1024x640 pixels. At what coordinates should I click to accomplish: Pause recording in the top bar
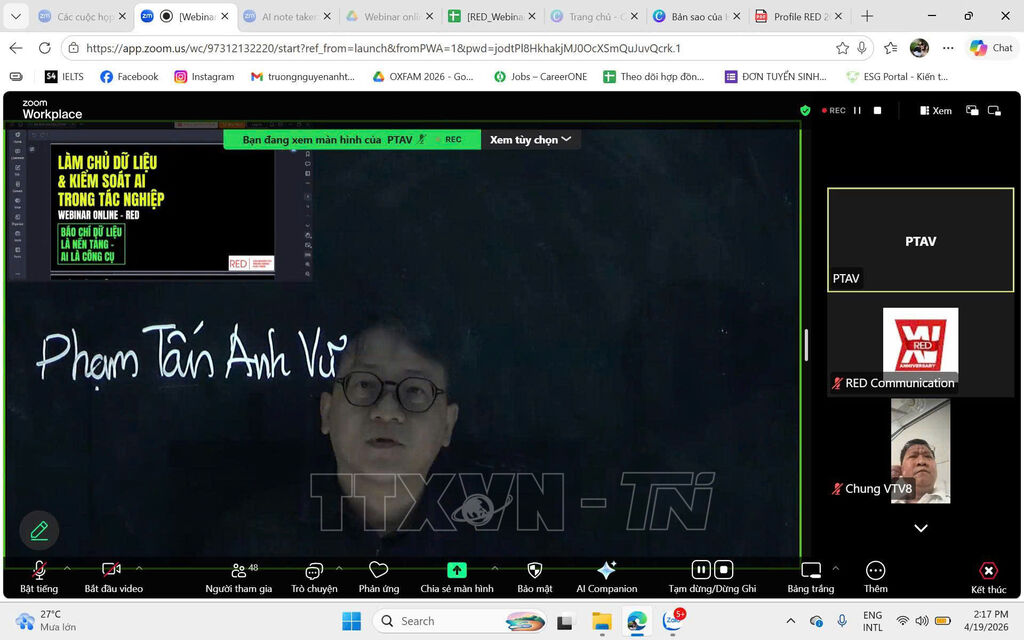857,111
